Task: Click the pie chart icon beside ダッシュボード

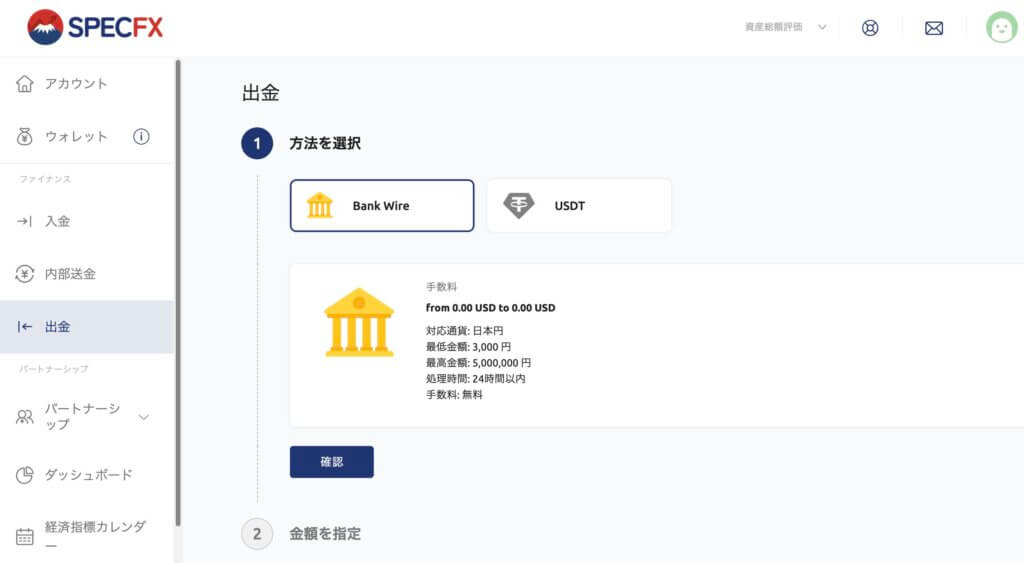Action: pyautogui.click(x=25, y=475)
